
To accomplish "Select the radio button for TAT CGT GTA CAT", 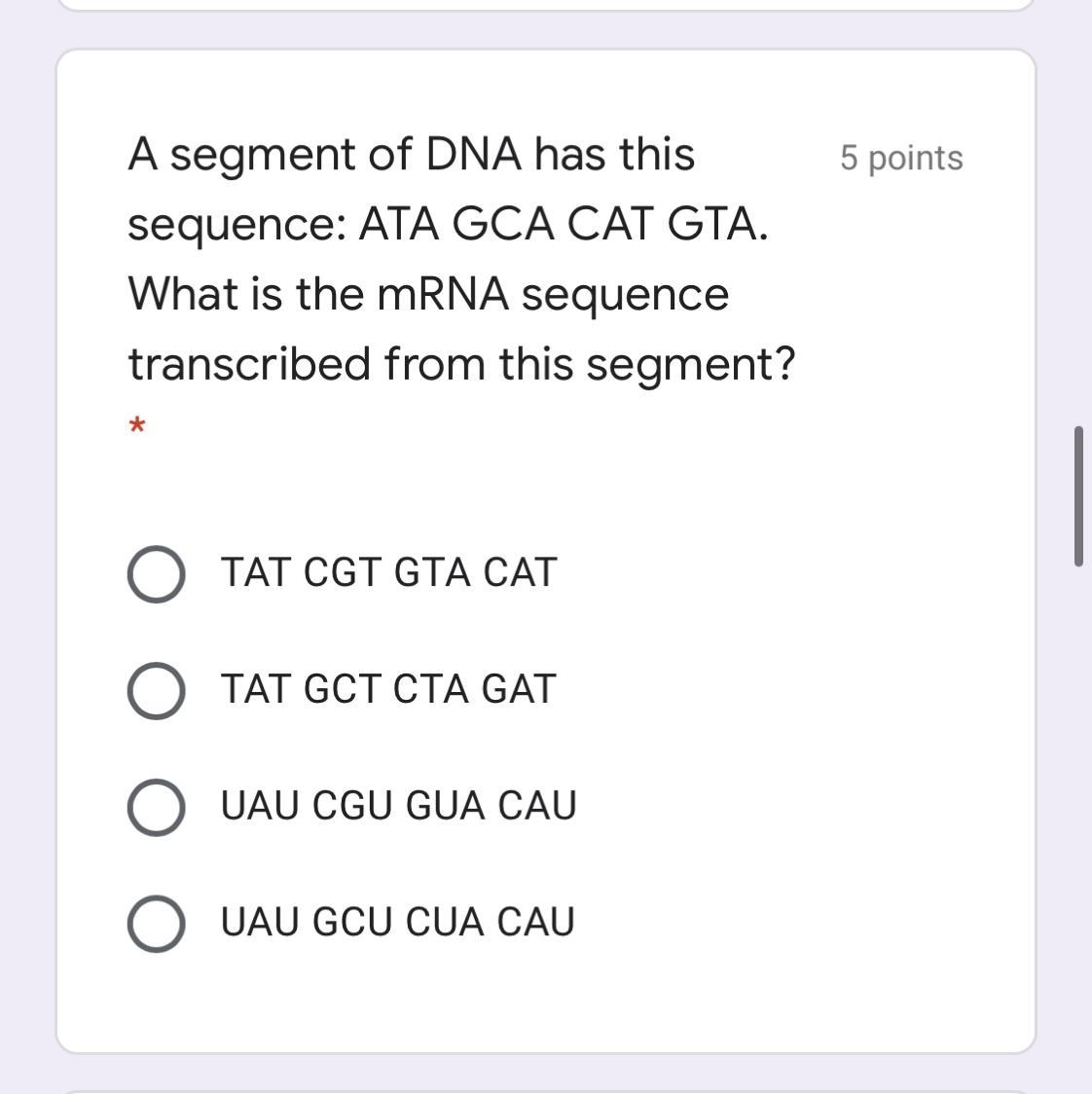I will pyautogui.click(x=156, y=573).
